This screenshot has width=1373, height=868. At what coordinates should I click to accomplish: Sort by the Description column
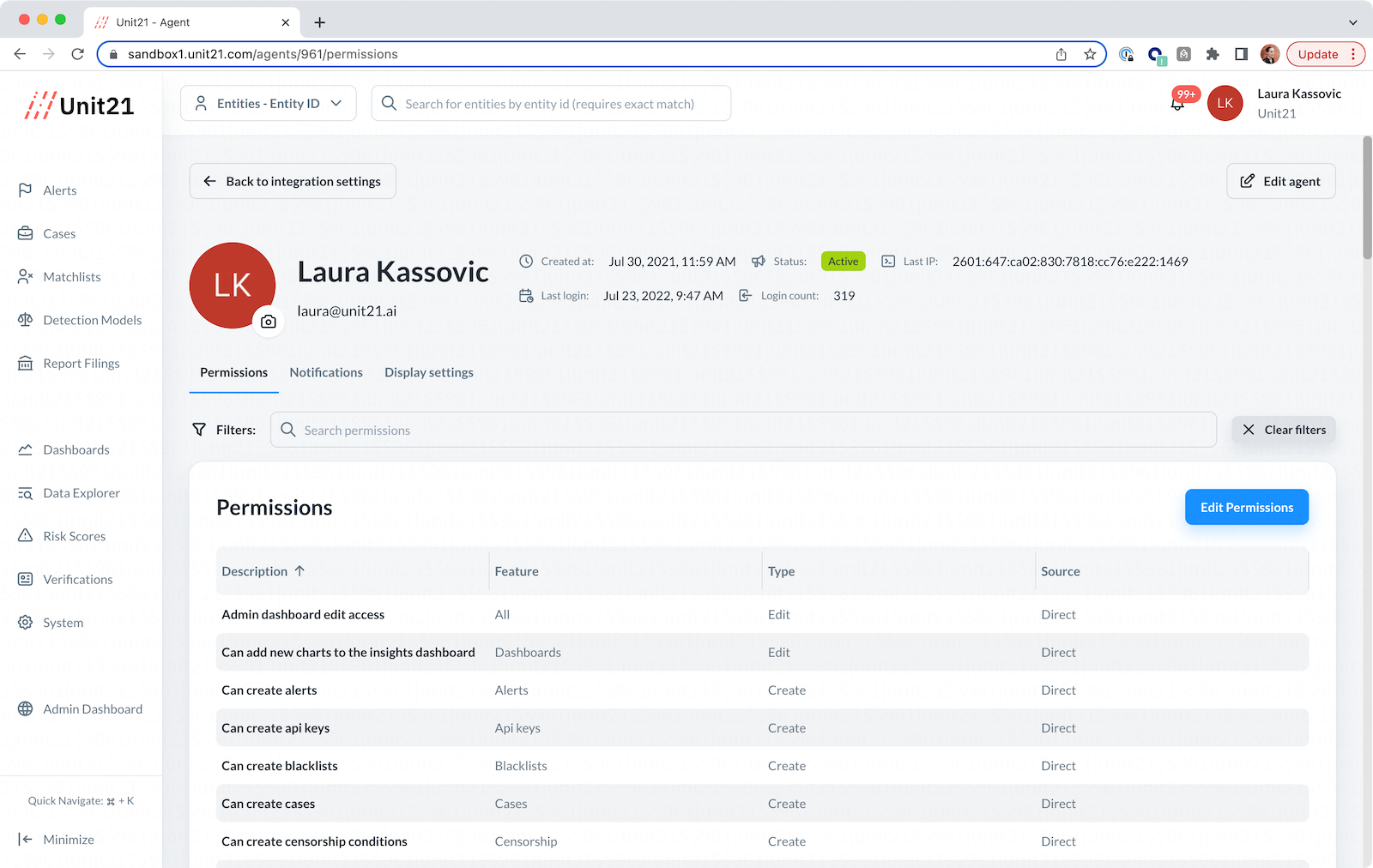coord(263,571)
